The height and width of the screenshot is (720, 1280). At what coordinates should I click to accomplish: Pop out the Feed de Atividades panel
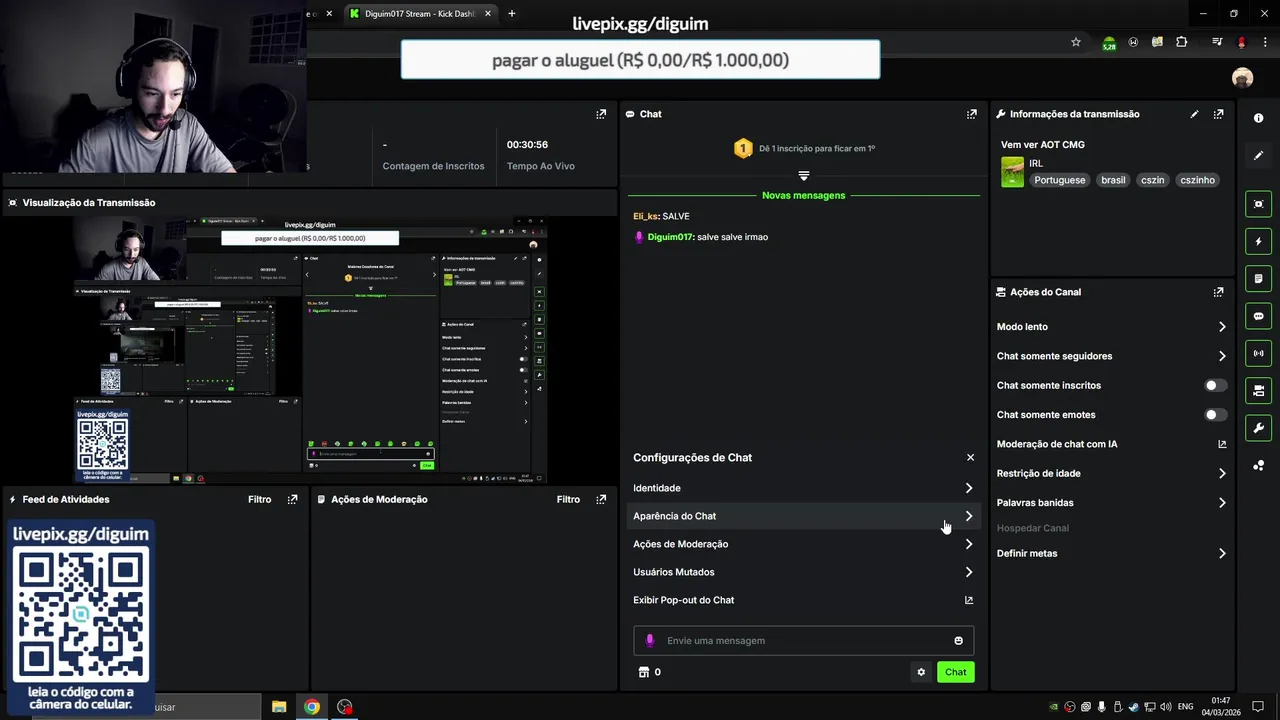coord(292,499)
